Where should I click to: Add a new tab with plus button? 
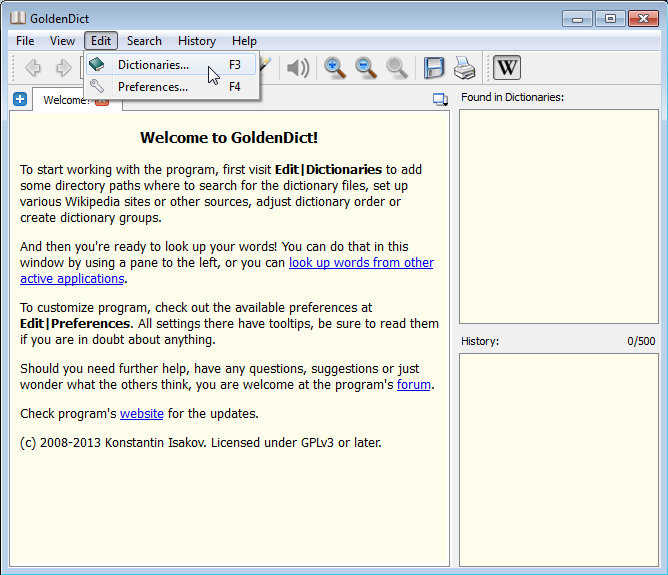(19, 99)
